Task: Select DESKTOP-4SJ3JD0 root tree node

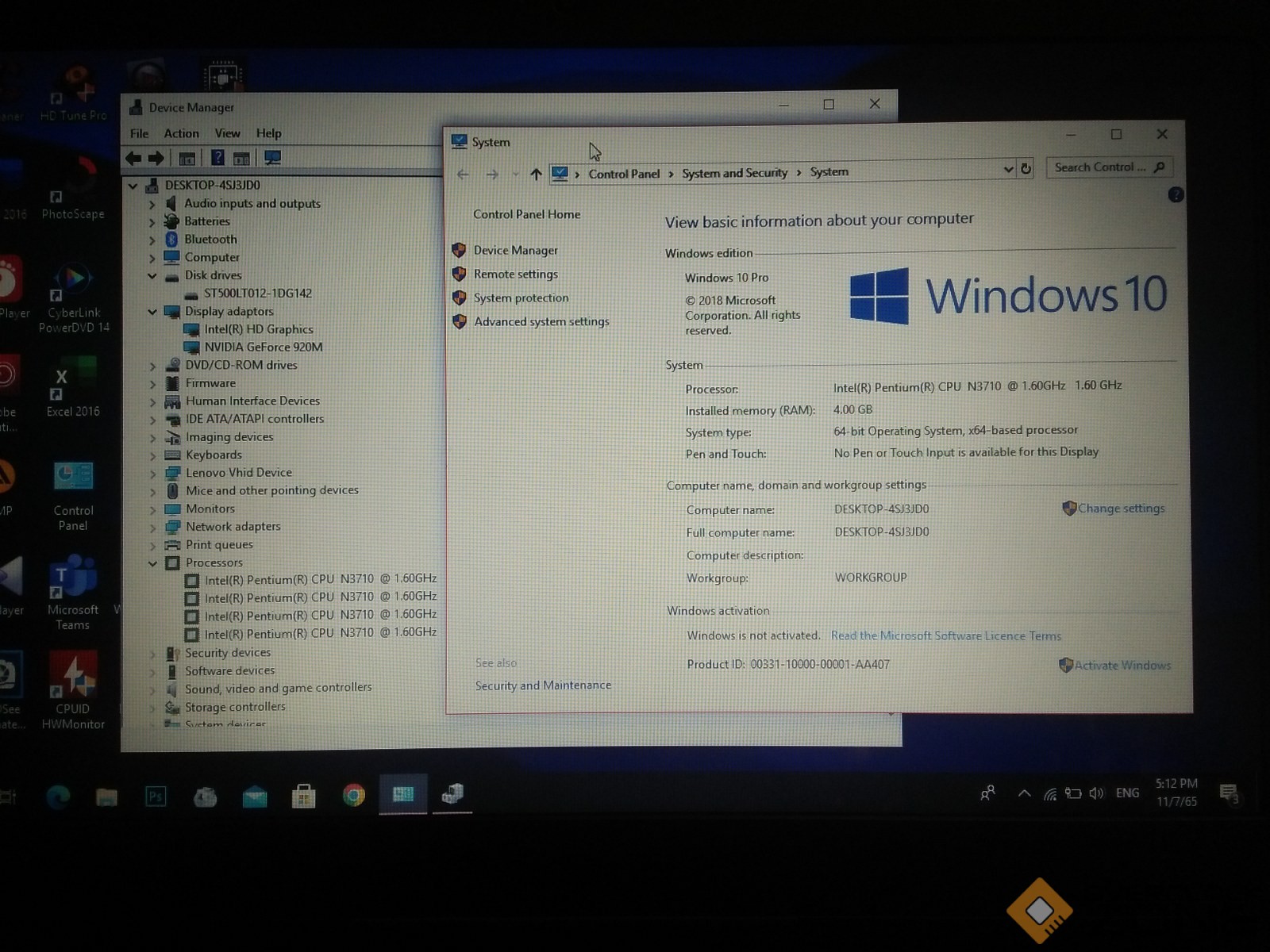Action: (213, 186)
